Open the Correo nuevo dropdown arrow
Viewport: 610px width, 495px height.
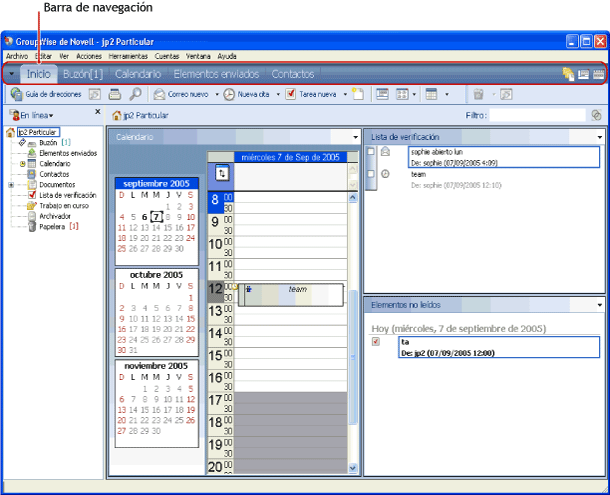[x=217, y=94]
